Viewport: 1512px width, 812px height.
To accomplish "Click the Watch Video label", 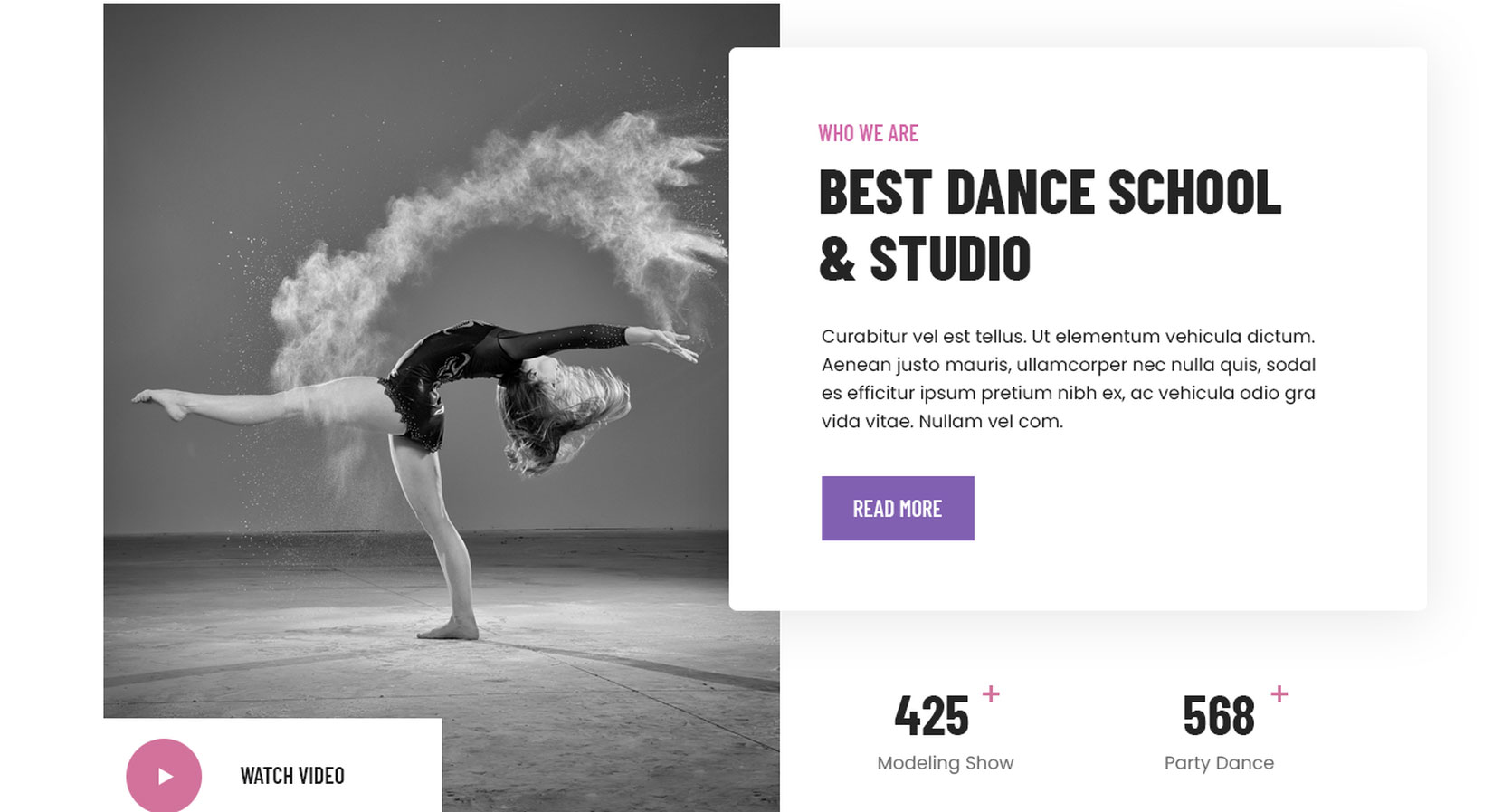I will [292, 776].
